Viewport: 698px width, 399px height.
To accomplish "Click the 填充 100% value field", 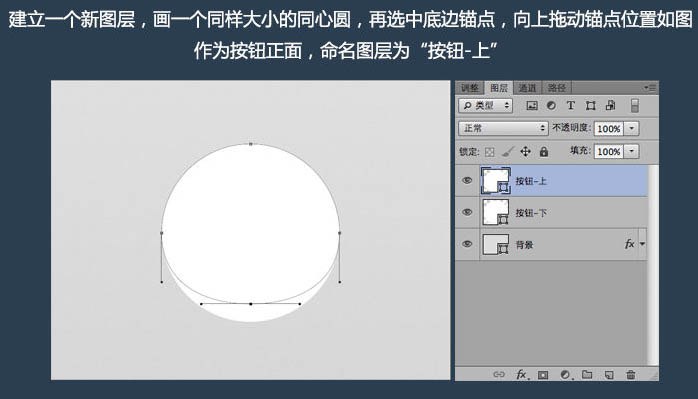I will (609, 151).
